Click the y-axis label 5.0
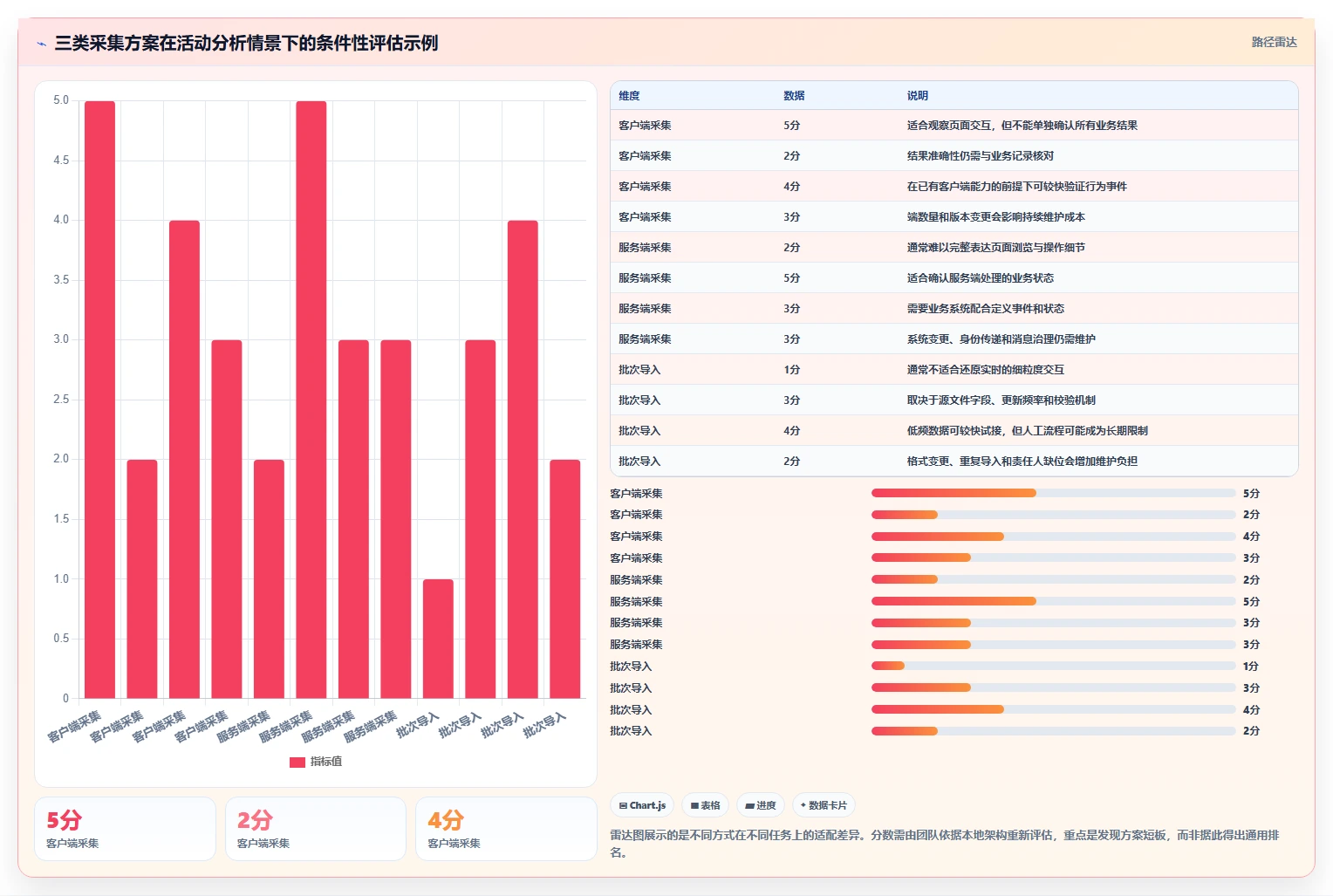This screenshot has width=1333, height=896. tap(61, 100)
